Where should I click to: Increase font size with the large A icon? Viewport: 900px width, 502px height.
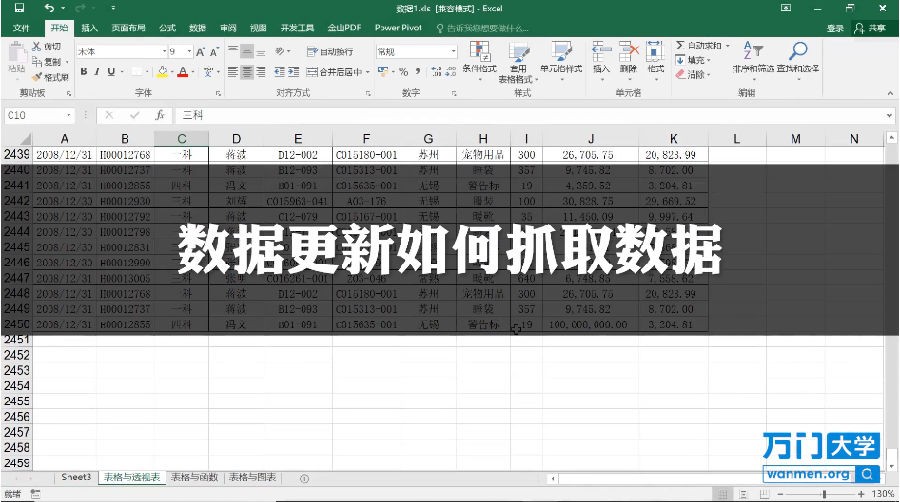click(200, 52)
